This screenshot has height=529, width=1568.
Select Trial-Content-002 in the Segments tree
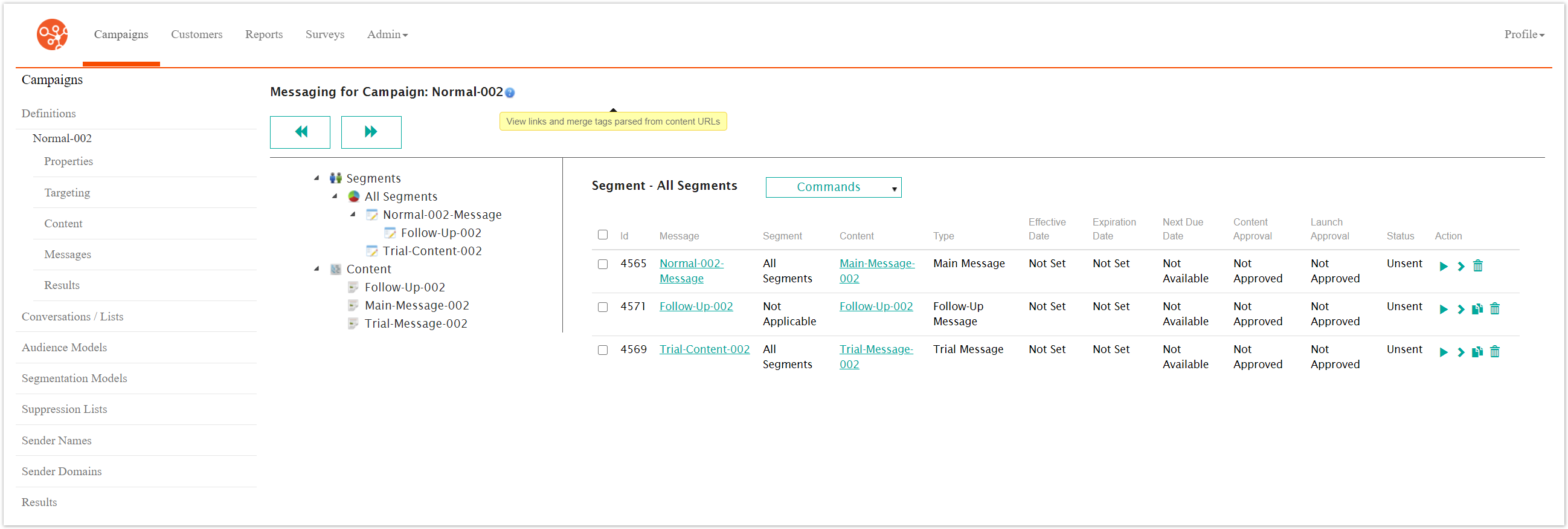click(x=432, y=251)
